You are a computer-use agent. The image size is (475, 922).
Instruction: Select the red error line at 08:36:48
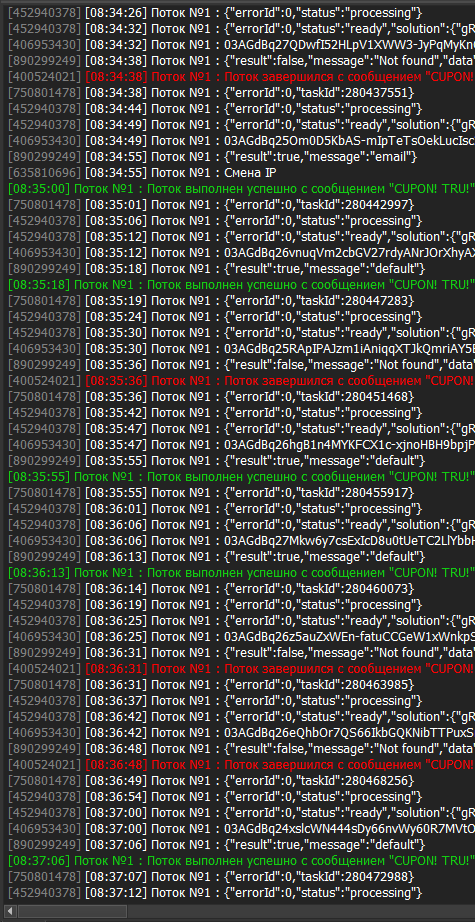[238, 764]
